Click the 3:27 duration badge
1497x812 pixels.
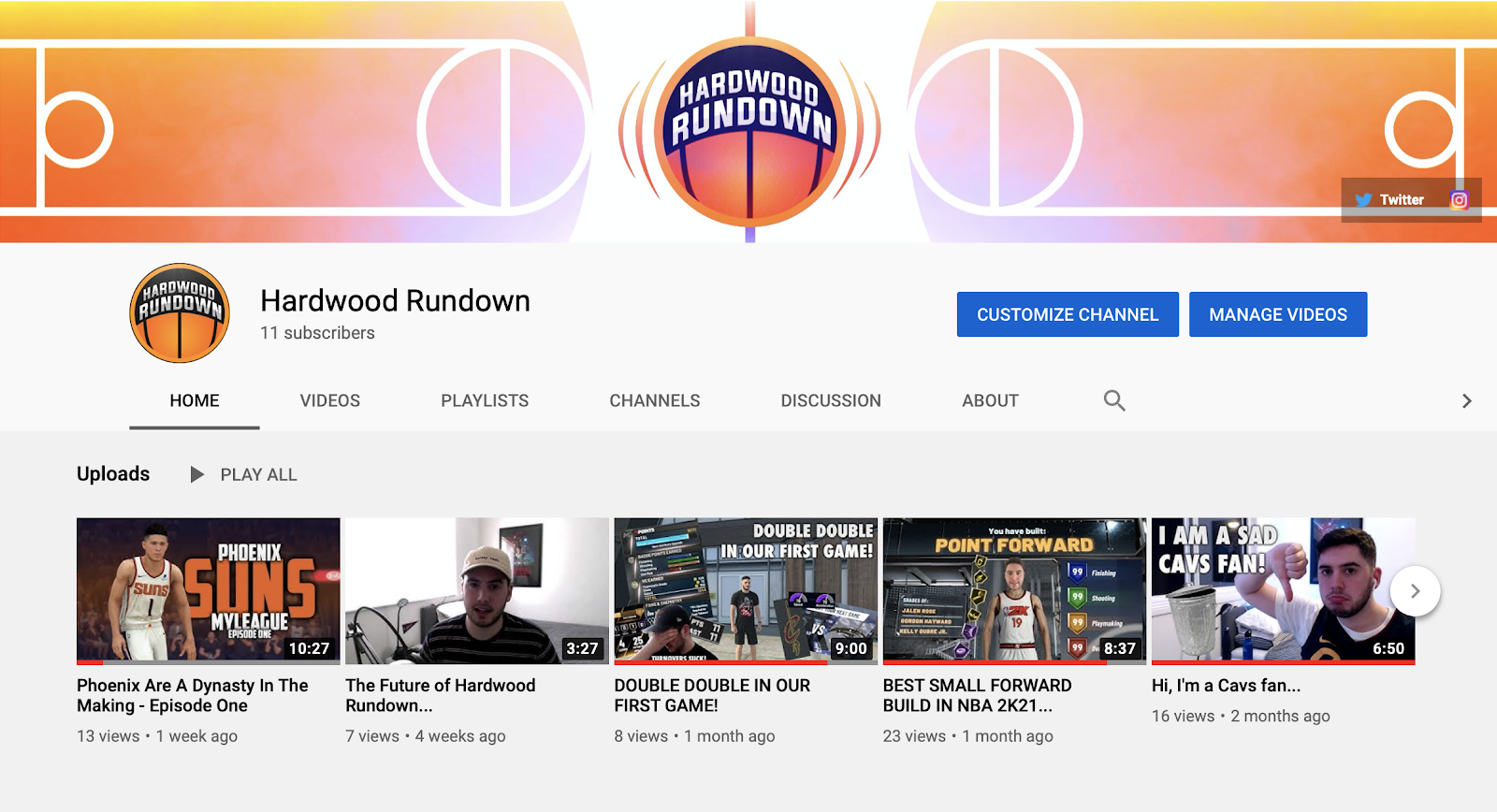(x=582, y=648)
